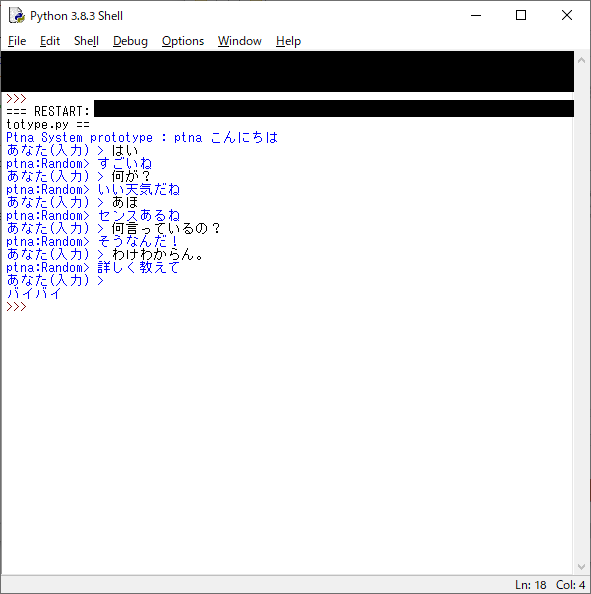This screenshot has height=594, width=591.
Task: Minimize the Python Shell window
Action: 476,16
